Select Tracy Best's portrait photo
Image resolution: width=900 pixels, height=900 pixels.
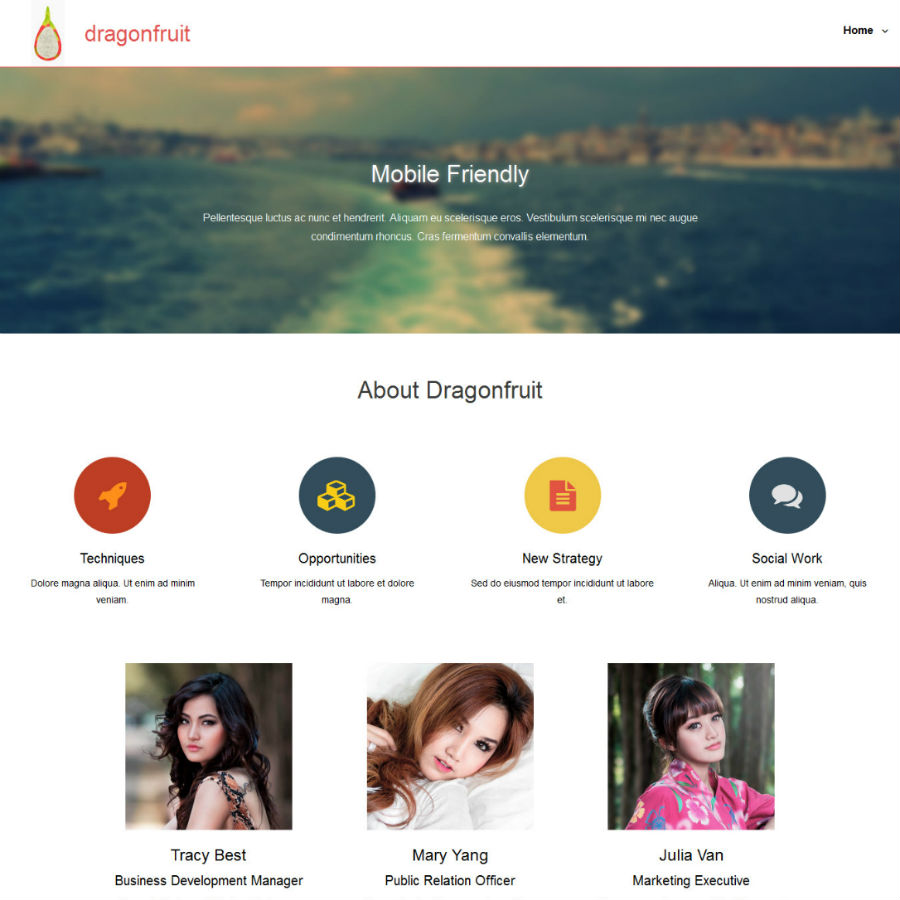pos(209,746)
